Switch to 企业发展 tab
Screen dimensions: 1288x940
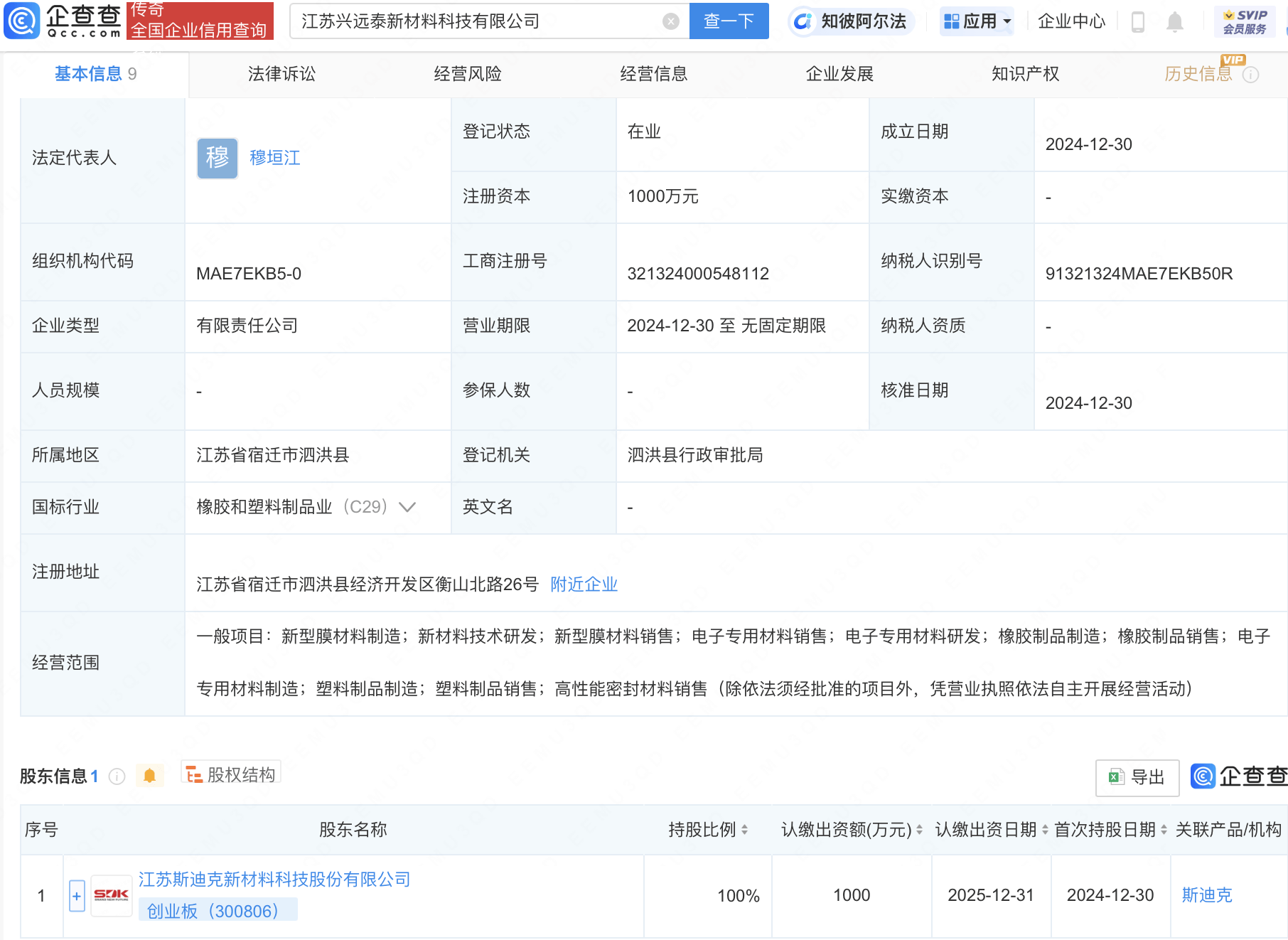(x=839, y=74)
